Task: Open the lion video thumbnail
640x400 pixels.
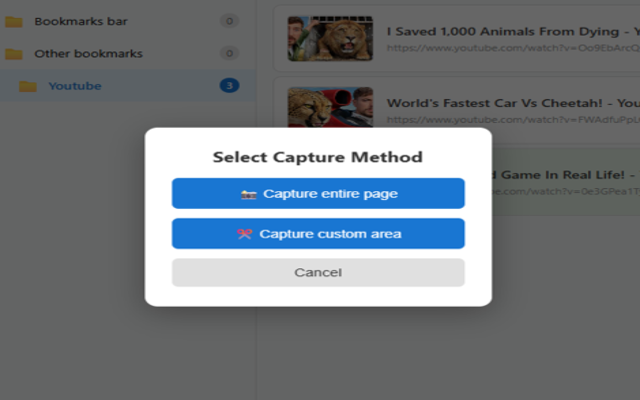Action: point(330,38)
